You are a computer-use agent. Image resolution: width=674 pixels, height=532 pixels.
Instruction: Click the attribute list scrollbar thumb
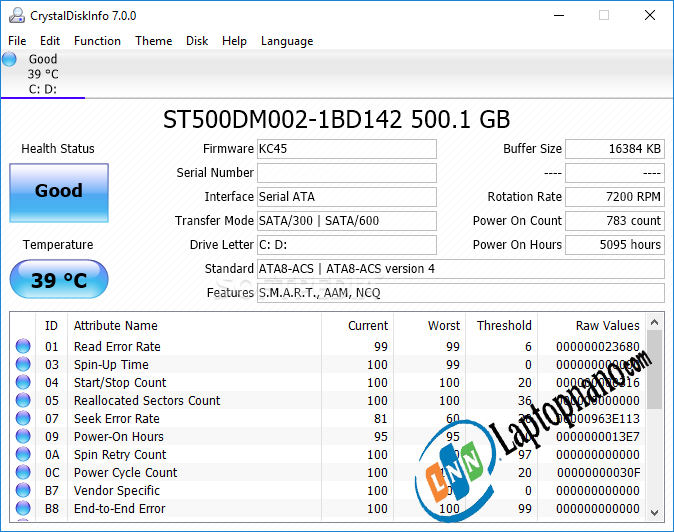tap(655, 370)
